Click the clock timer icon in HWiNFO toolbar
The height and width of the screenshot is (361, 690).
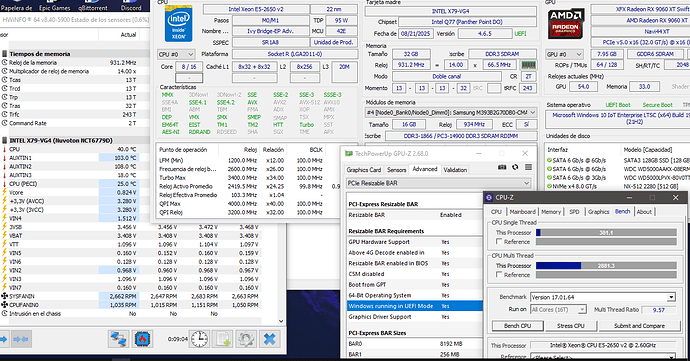pyautogui.click(x=199, y=339)
